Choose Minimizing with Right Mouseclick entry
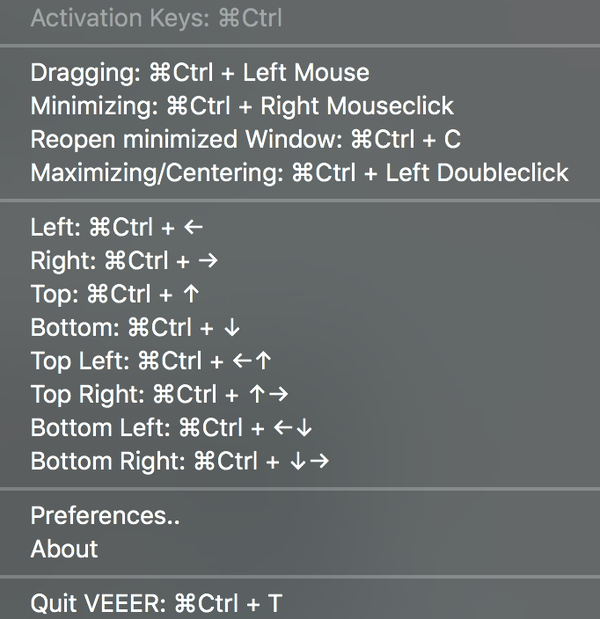The image size is (600, 619). coord(242,106)
